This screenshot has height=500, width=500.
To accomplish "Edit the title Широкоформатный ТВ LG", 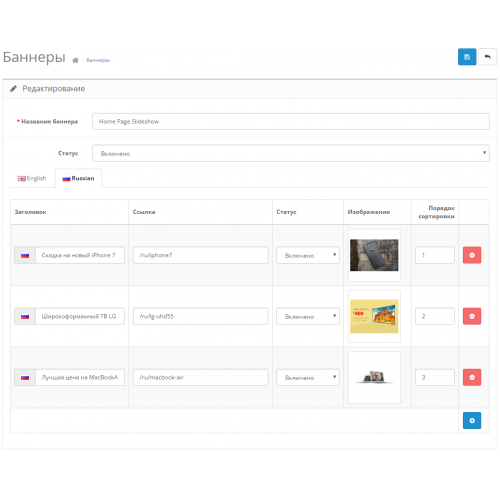I will 80,316.
